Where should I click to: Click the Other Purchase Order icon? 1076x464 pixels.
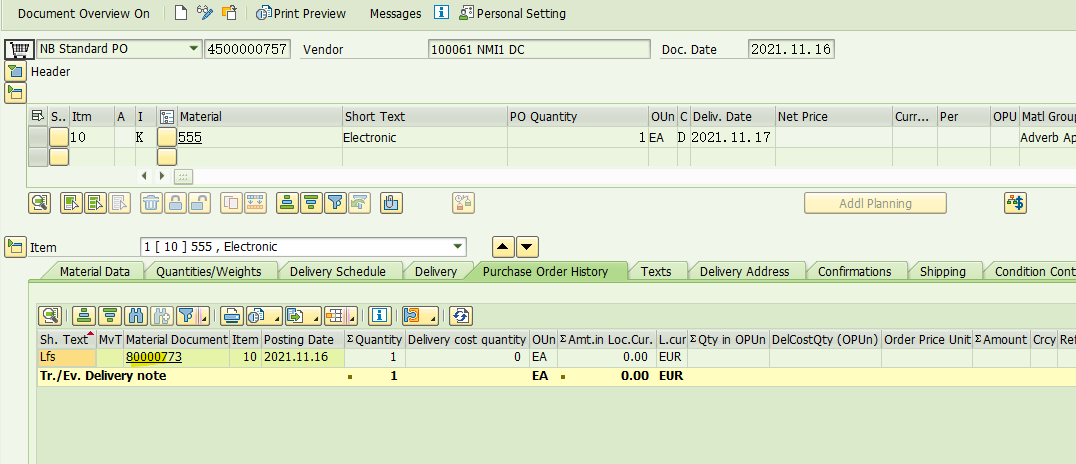tap(229, 13)
